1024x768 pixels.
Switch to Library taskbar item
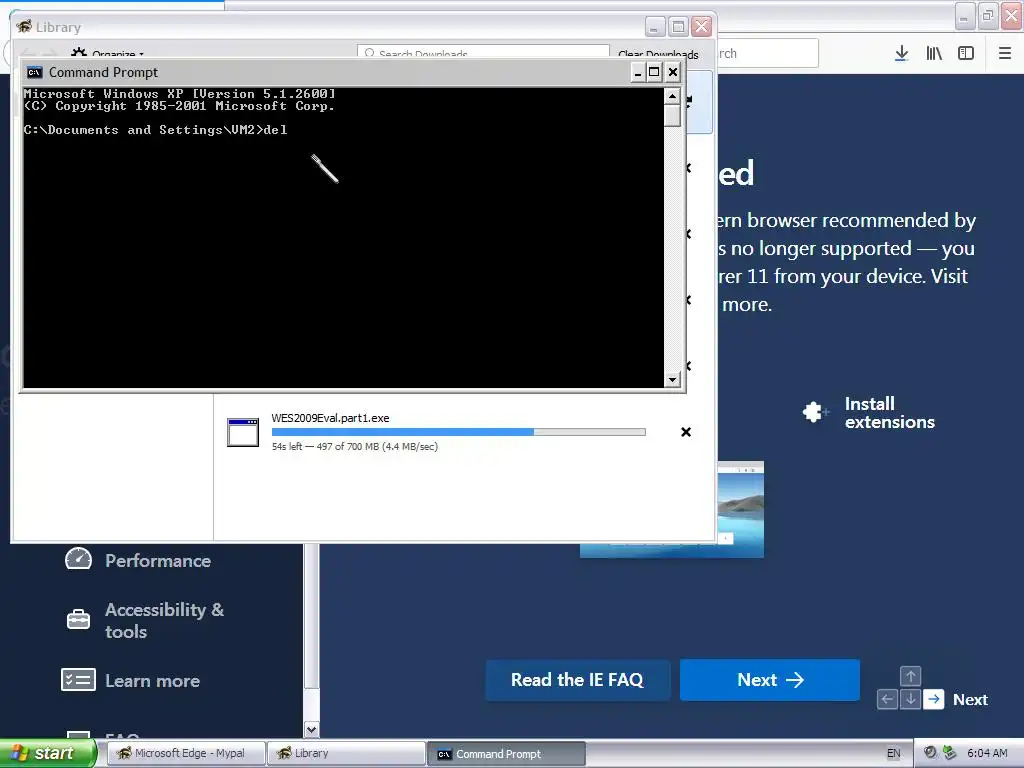click(x=346, y=753)
